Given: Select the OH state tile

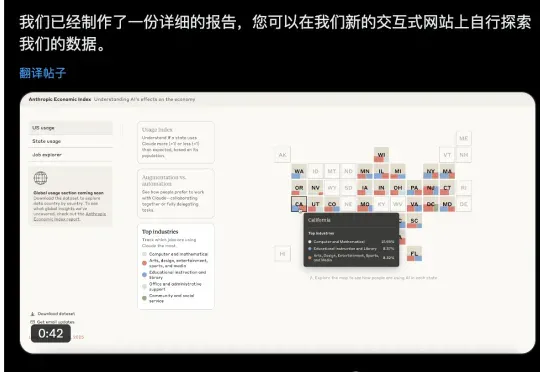Looking at the screenshot, I should coord(398,188).
